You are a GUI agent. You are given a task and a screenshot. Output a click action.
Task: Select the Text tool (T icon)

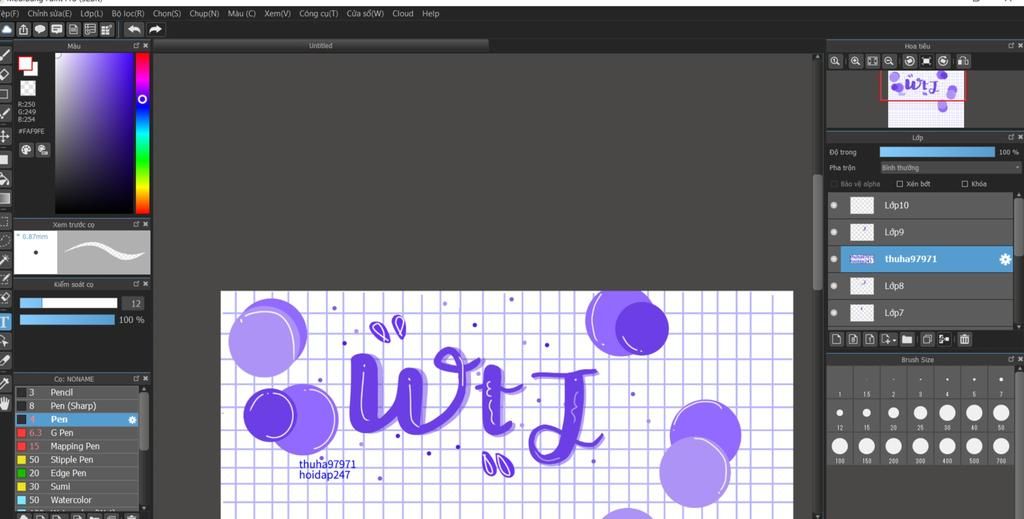5,322
